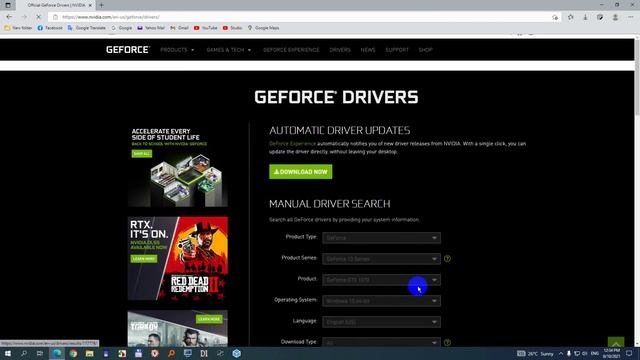Click the taskbar clock and date
This screenshot has width=640, height=360.
611,353
